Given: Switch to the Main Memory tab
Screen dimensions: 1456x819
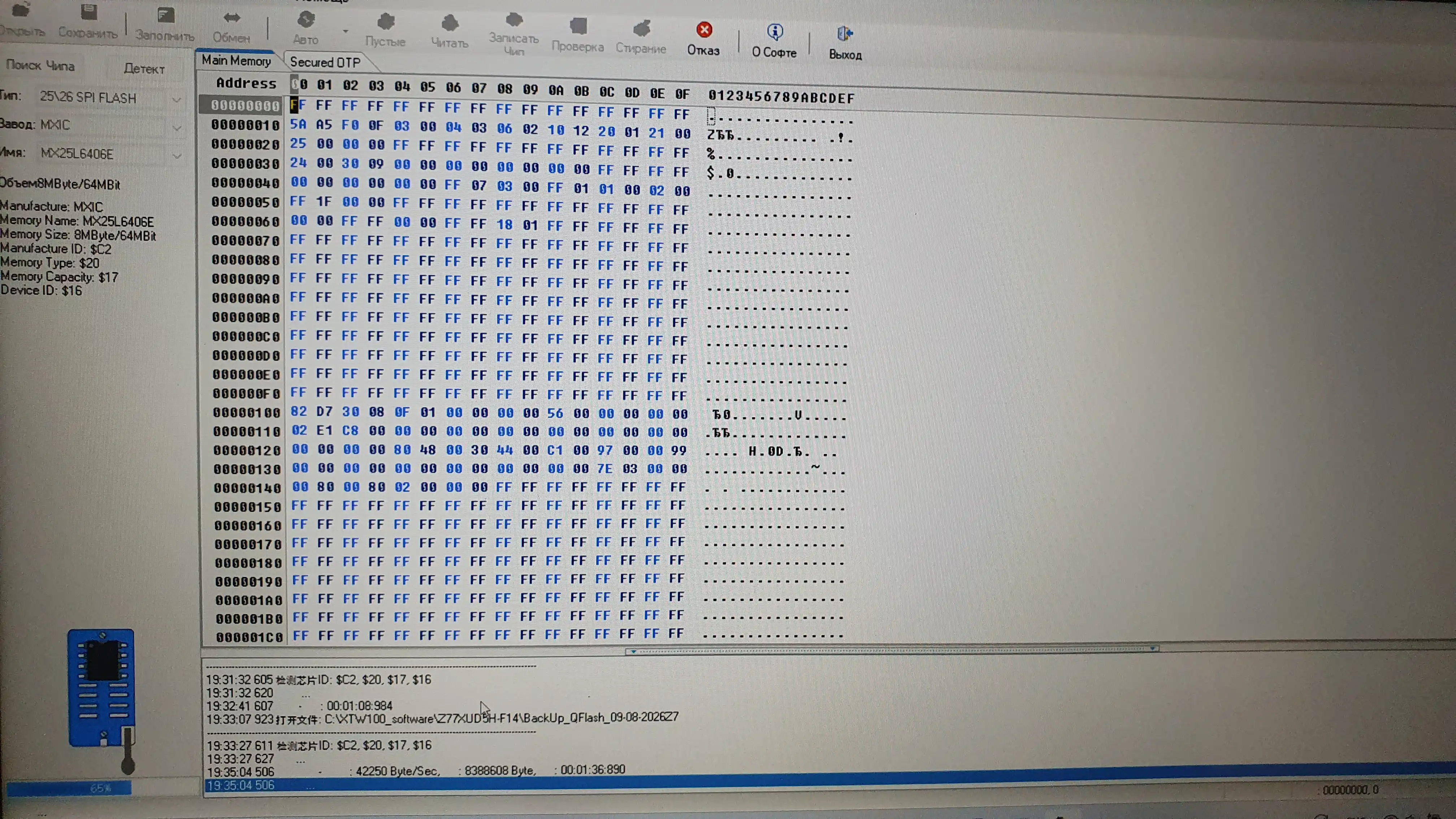Looking at the screenshot, I should 236,60.
